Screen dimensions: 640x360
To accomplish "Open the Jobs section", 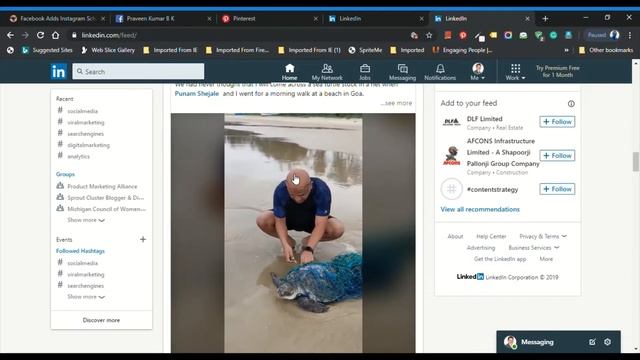I will point(365,72).
